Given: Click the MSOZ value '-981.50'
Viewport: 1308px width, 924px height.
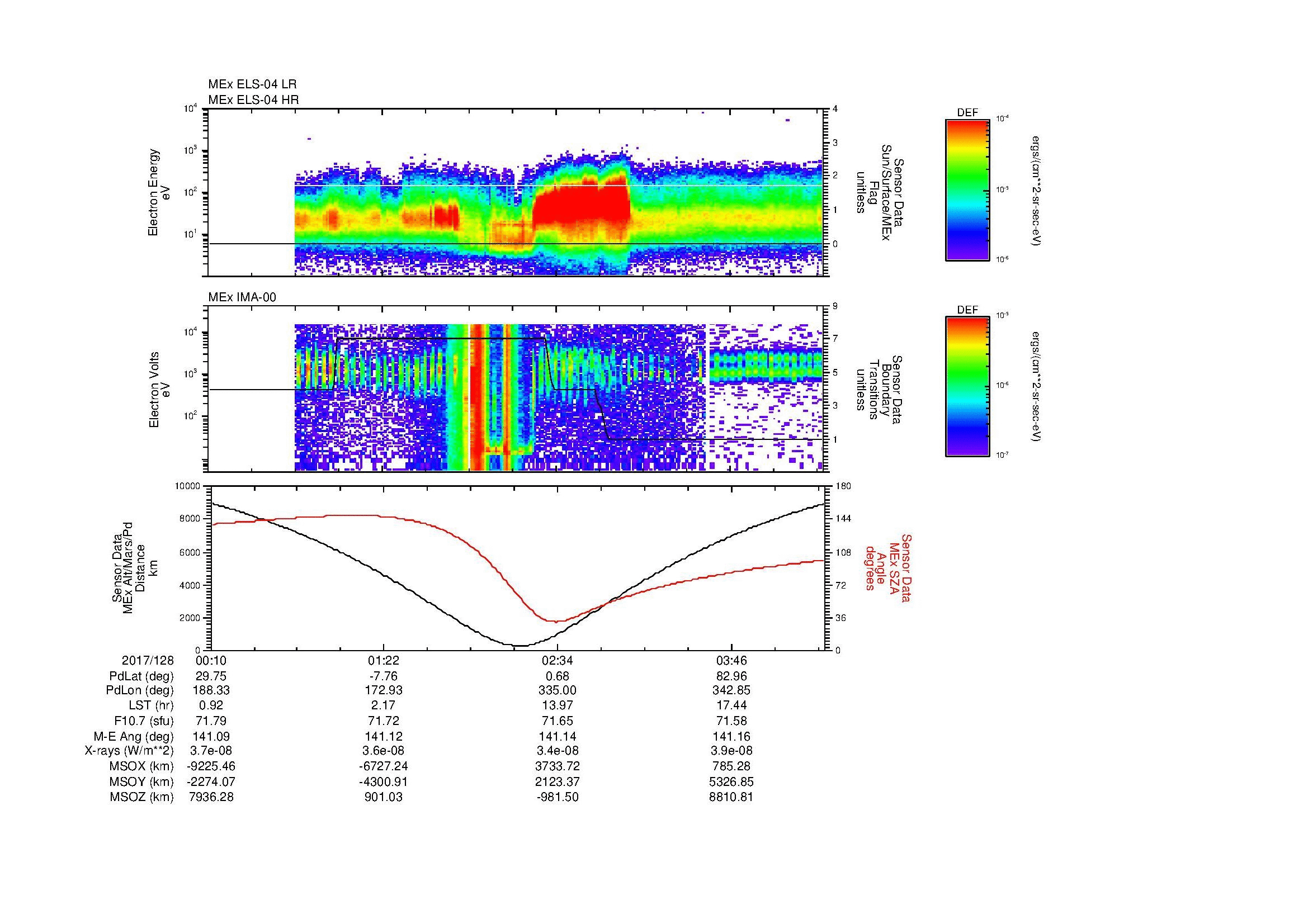Looking at the screenshot, I should 557,797.
